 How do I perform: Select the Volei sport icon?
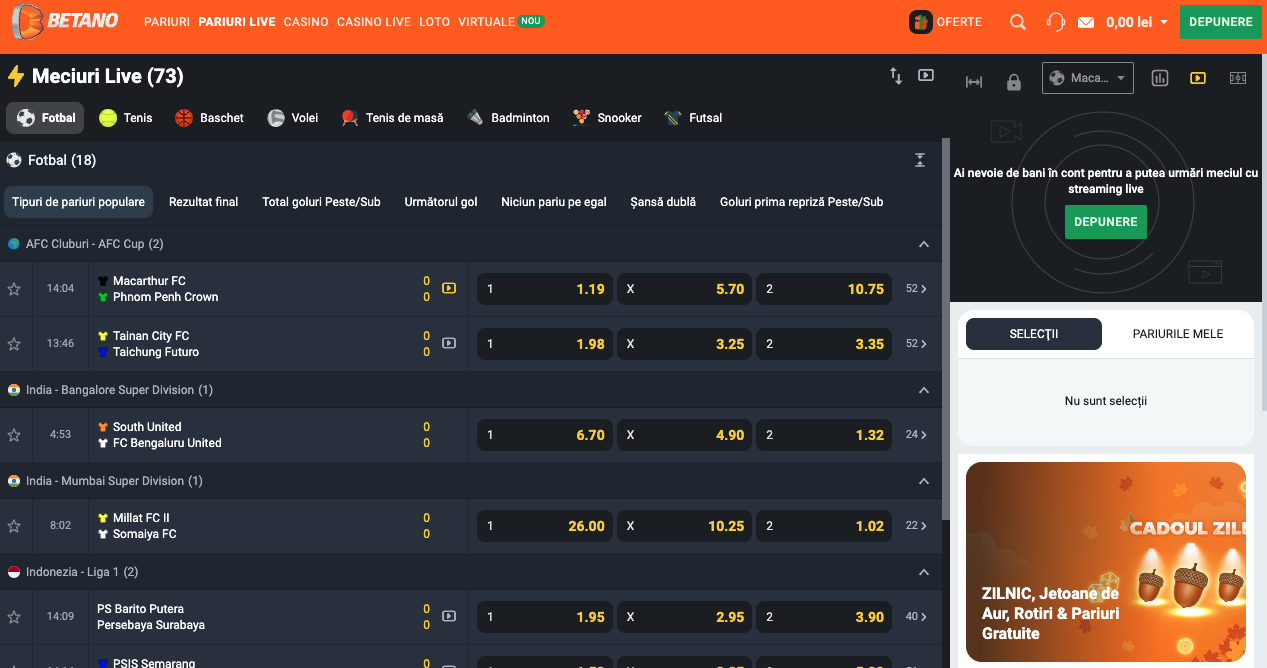pyautogui.click(x=276, y=118)
